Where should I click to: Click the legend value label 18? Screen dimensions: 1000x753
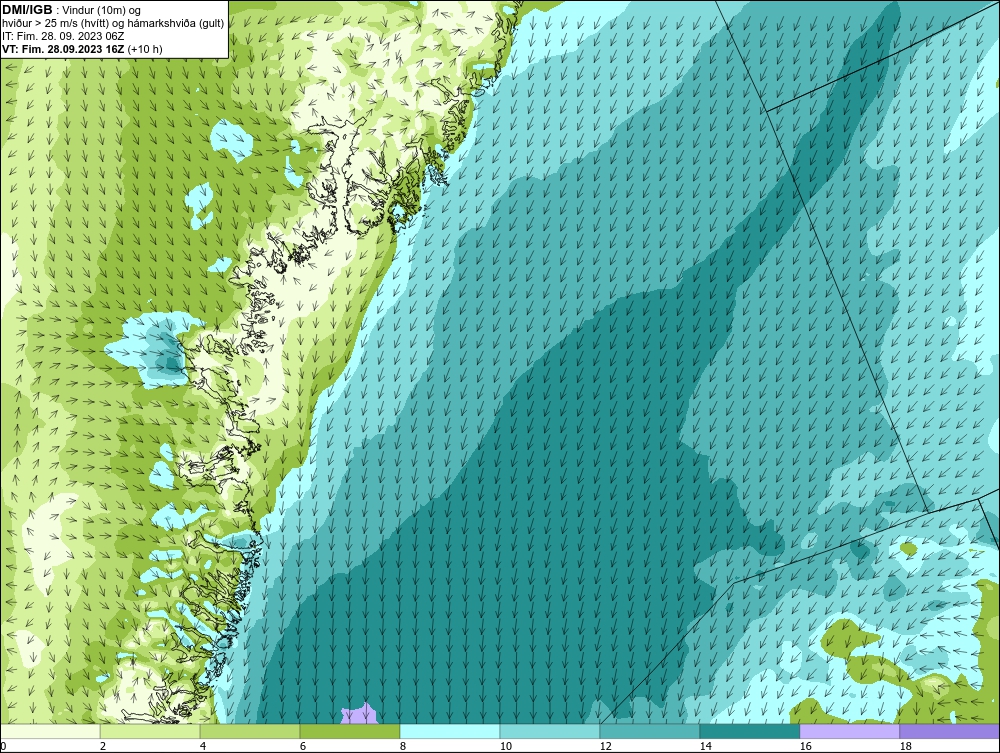pyautogui.click(x=906, y=746)
